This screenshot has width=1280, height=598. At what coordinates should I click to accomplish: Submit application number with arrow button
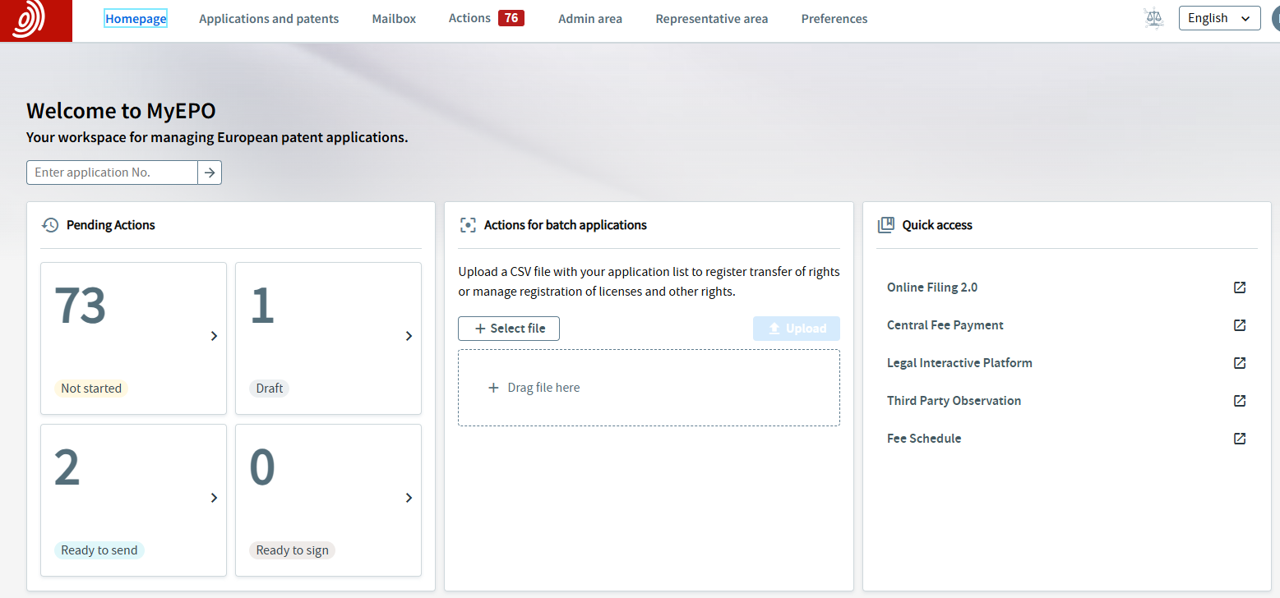pos(210,173)
